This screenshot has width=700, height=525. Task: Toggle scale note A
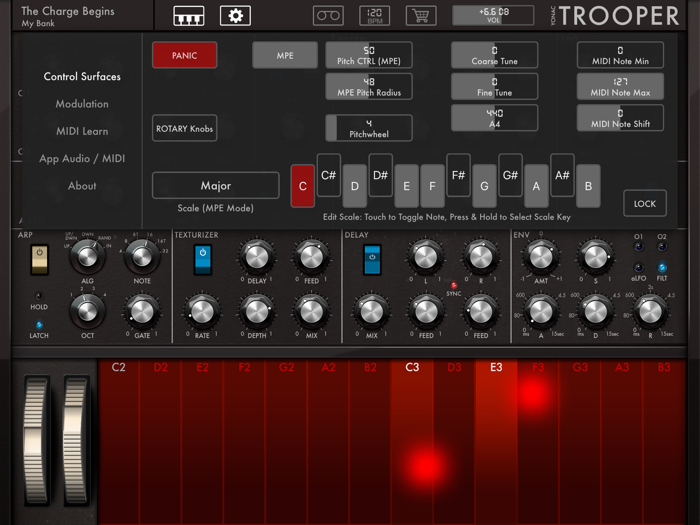click(536, 186)
